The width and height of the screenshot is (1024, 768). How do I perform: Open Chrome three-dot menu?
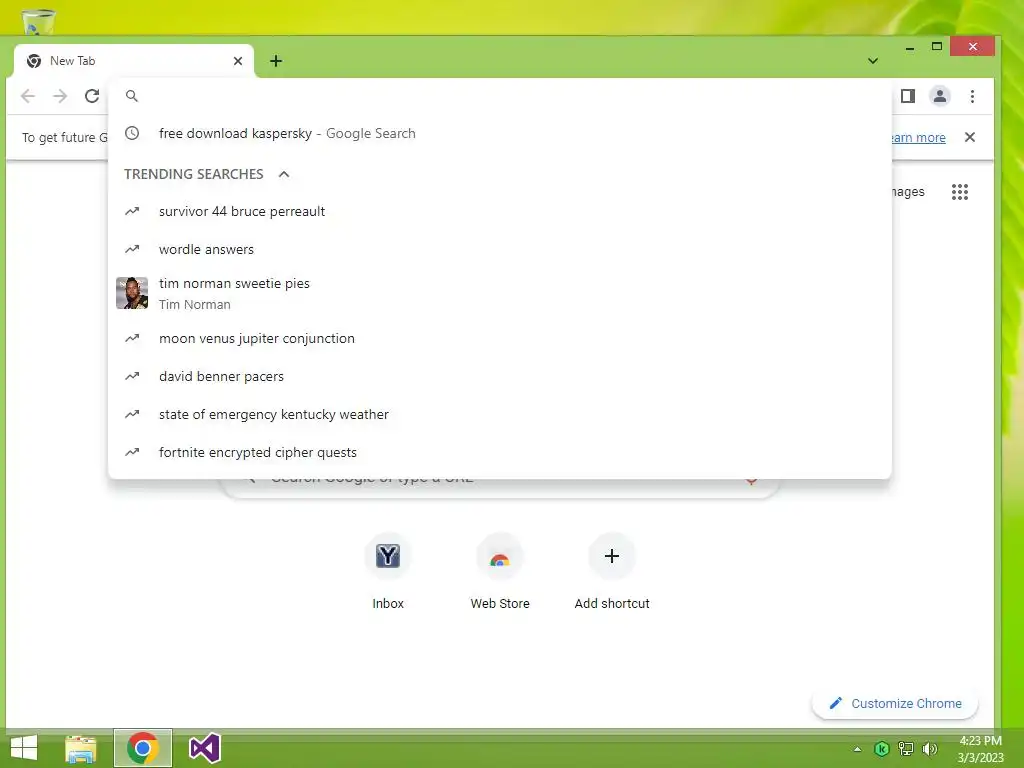pyautogui.click(x=972, y=96)
